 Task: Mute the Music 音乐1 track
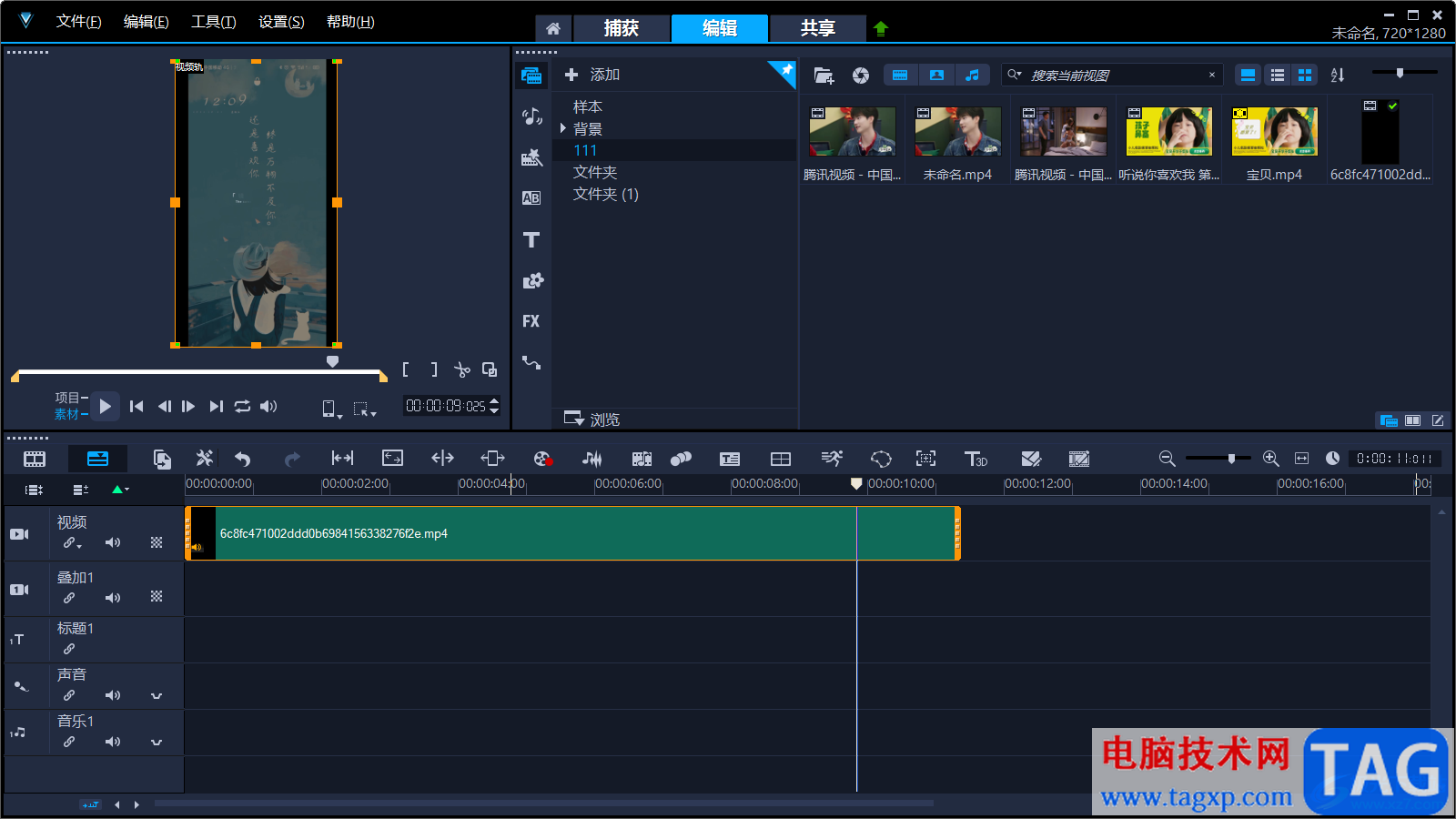click(113, 742)
